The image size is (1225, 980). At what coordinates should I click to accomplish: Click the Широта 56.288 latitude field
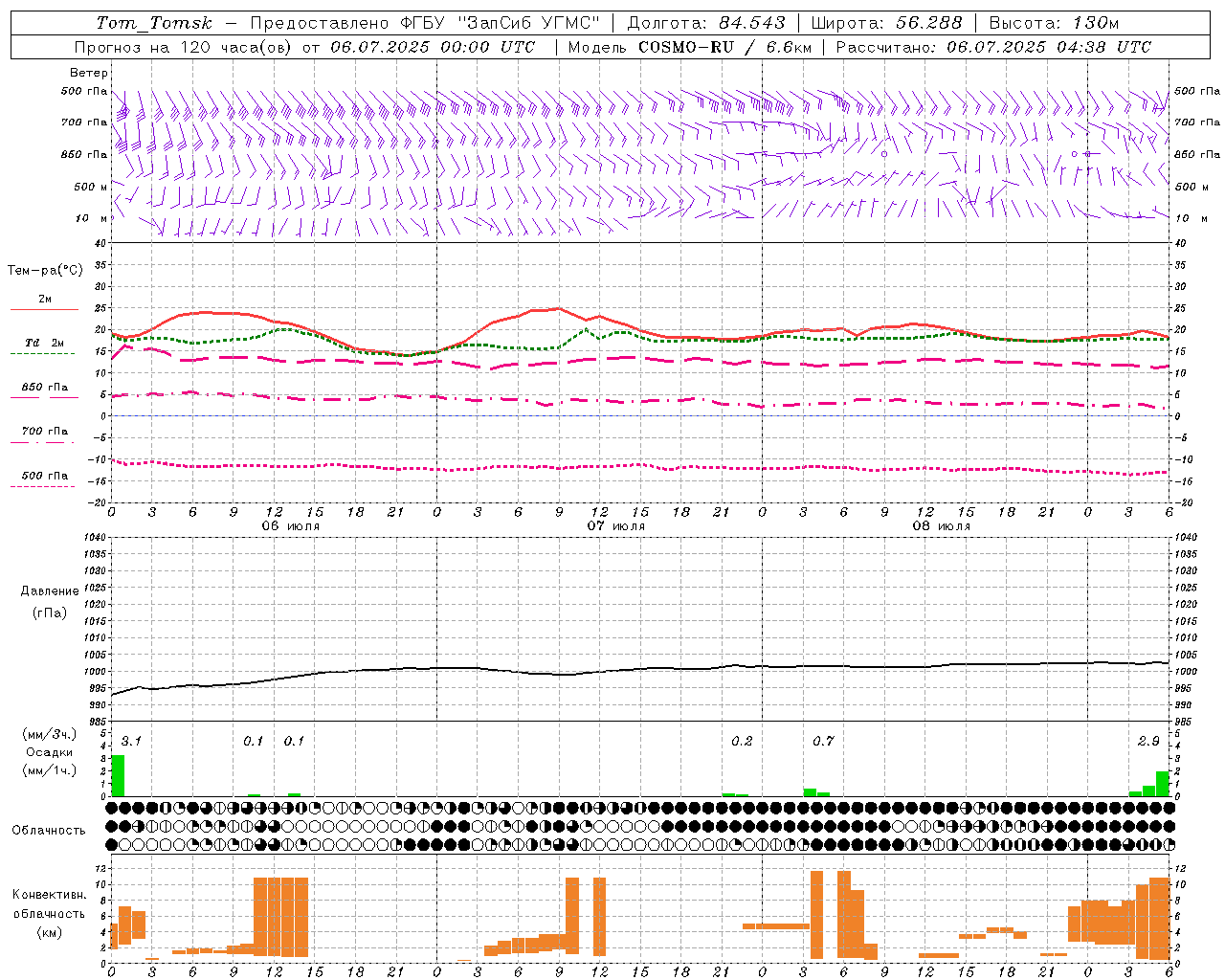click(886, 23)
